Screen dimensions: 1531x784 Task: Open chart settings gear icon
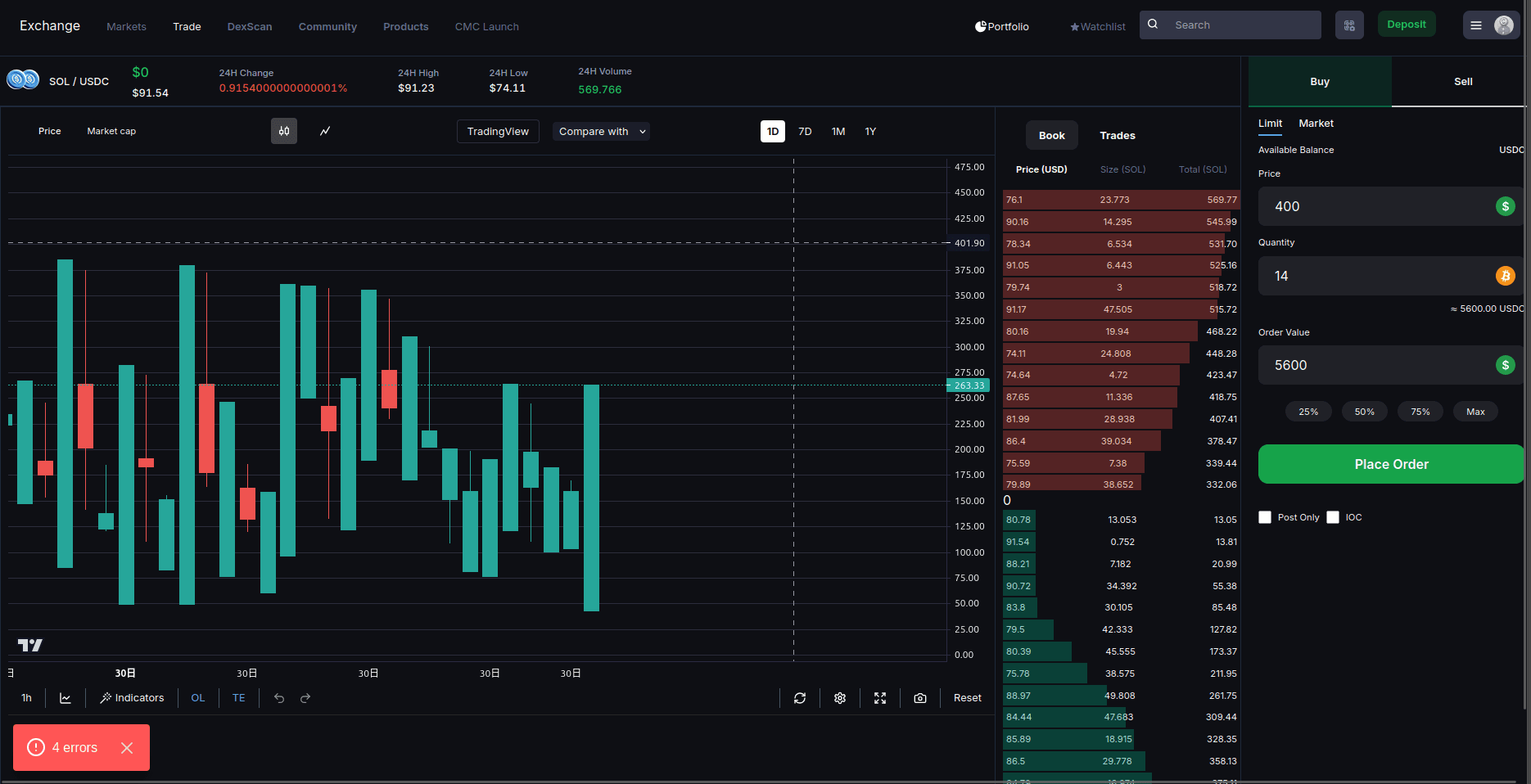(840, 698)
